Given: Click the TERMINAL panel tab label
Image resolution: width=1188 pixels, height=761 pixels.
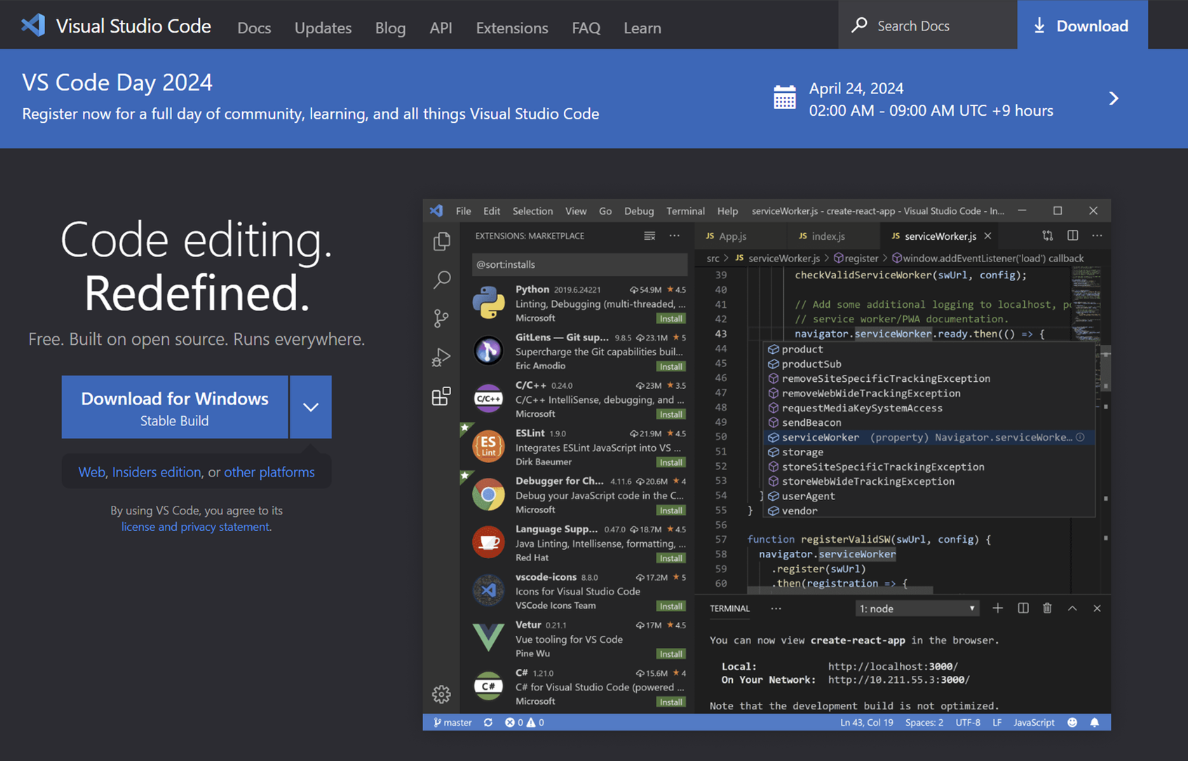Looking at the screenshot, I should tap(730, 609).
